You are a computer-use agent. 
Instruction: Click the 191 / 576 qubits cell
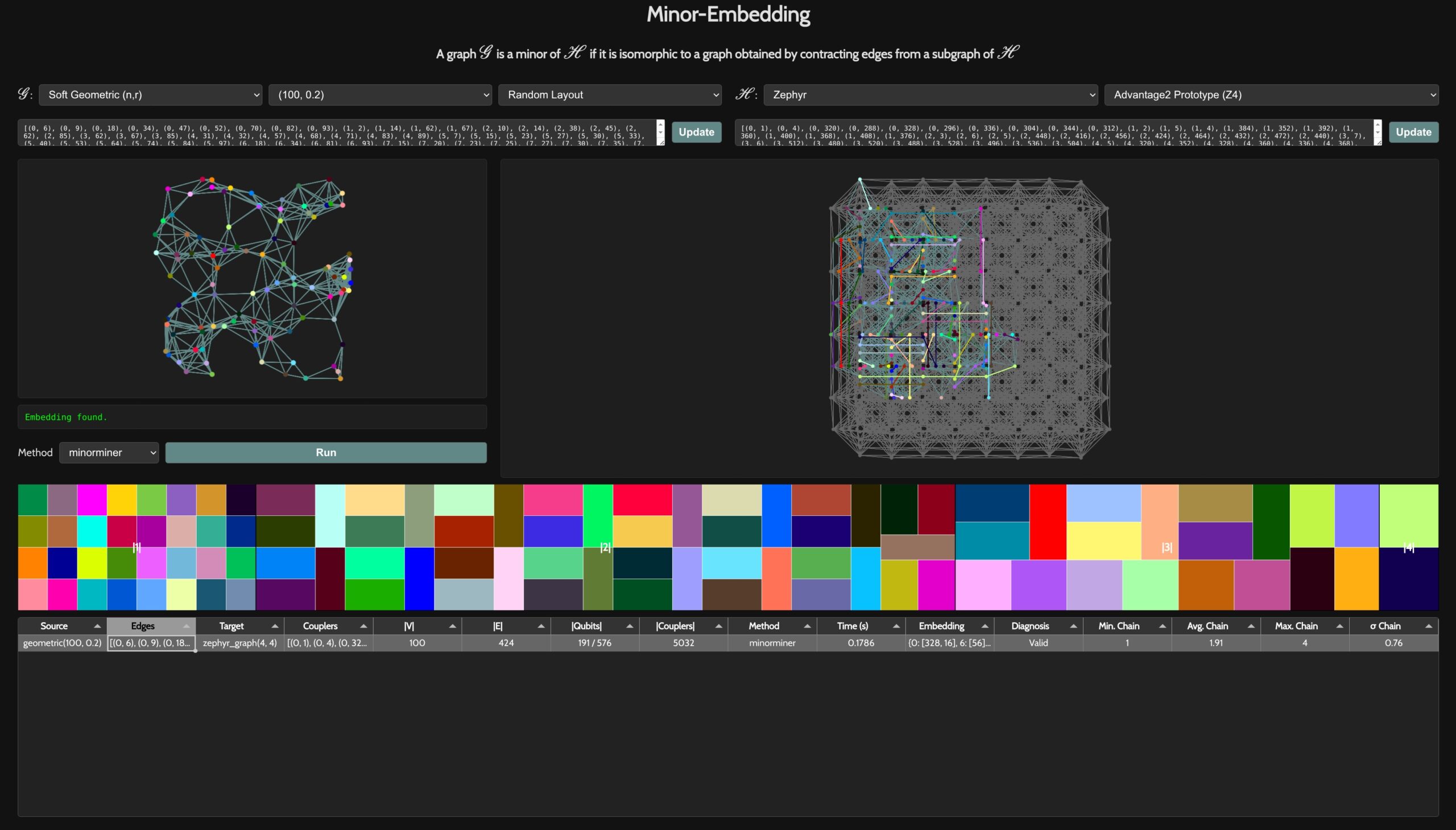click(595, 643)
